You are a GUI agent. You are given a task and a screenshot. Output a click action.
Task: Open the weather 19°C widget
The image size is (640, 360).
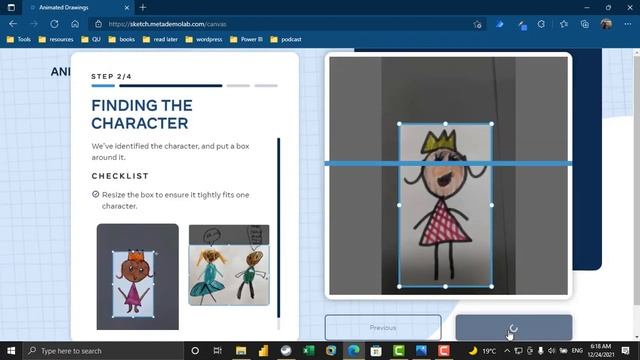point(482,351)
